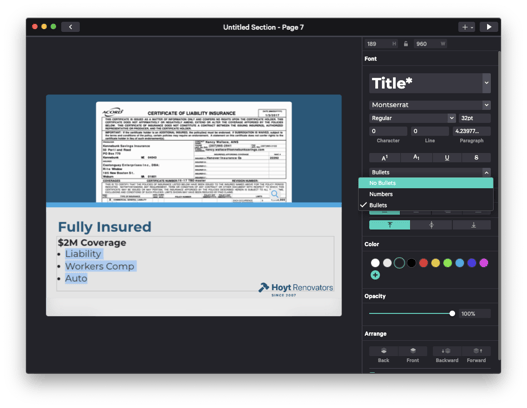Choose checked Bullets option in menu
527x408 pixels.
[426, 205]
